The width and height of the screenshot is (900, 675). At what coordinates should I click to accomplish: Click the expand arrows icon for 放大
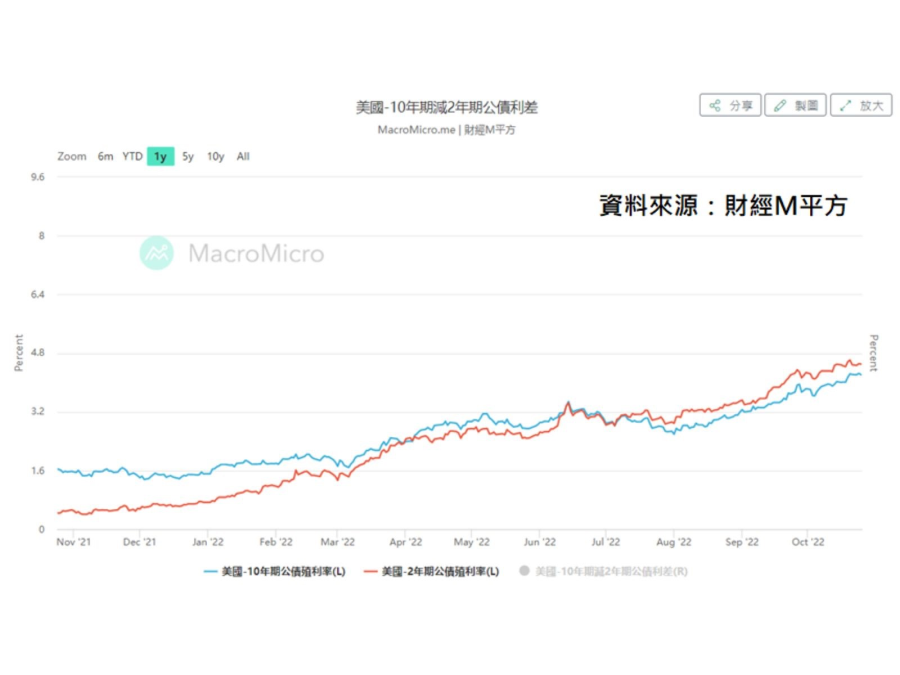pos(846,105)
